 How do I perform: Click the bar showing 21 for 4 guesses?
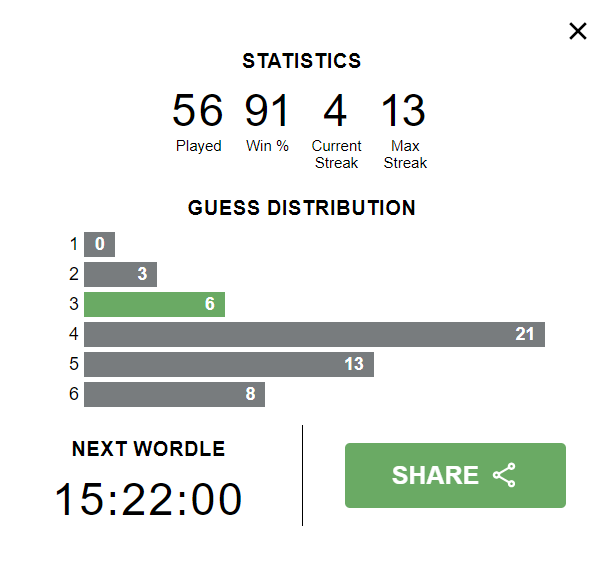pyautogui.click(x=314, y=334)
